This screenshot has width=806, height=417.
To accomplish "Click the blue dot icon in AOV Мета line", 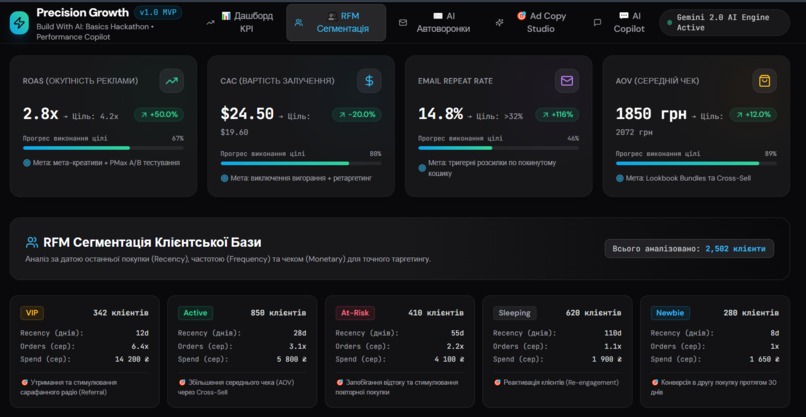I will [x=620, y=178].
